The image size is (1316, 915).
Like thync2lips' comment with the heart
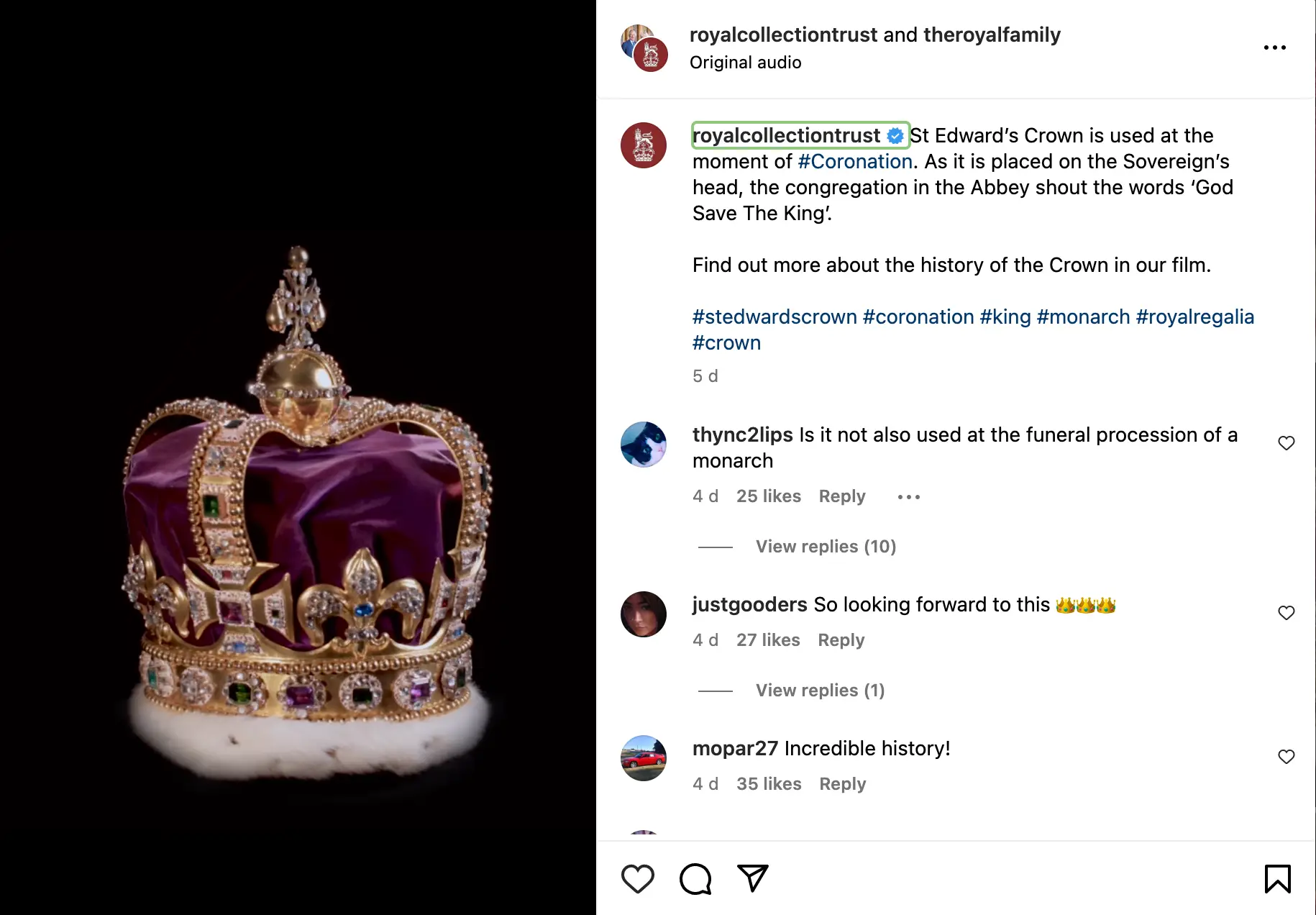coord(1287,443)
